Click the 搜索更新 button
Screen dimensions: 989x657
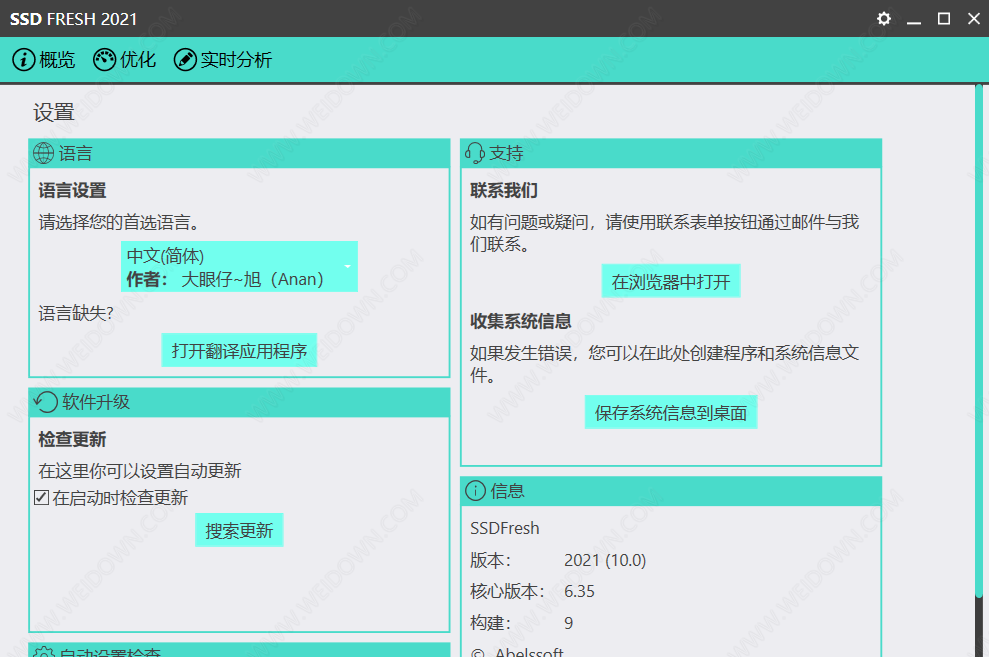[239, 530]
